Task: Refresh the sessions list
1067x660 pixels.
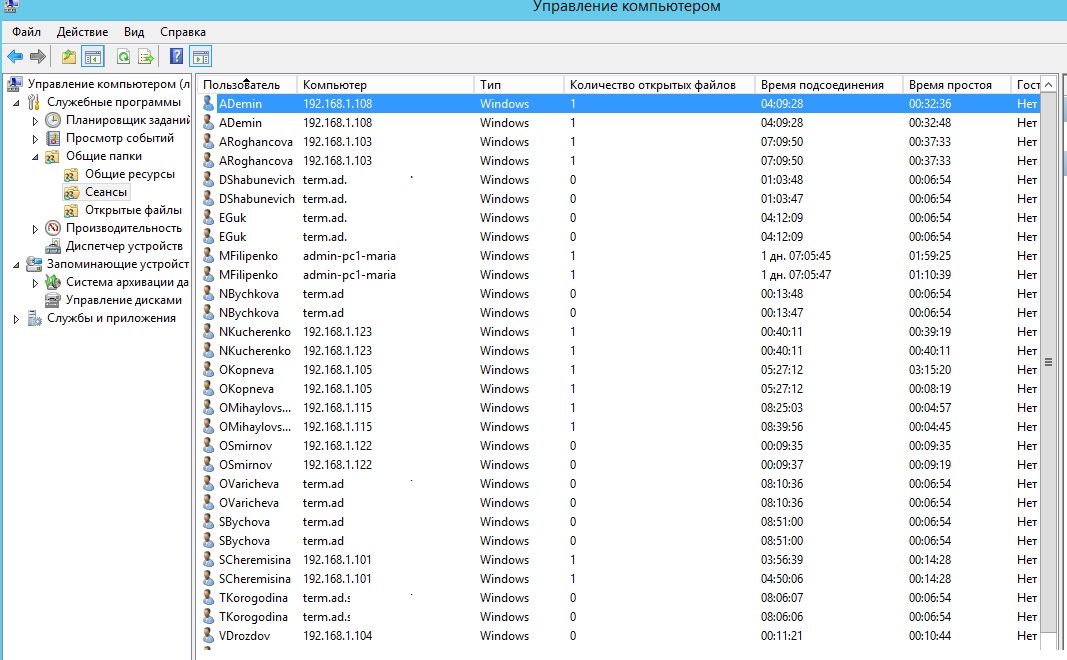Action: 123,57
